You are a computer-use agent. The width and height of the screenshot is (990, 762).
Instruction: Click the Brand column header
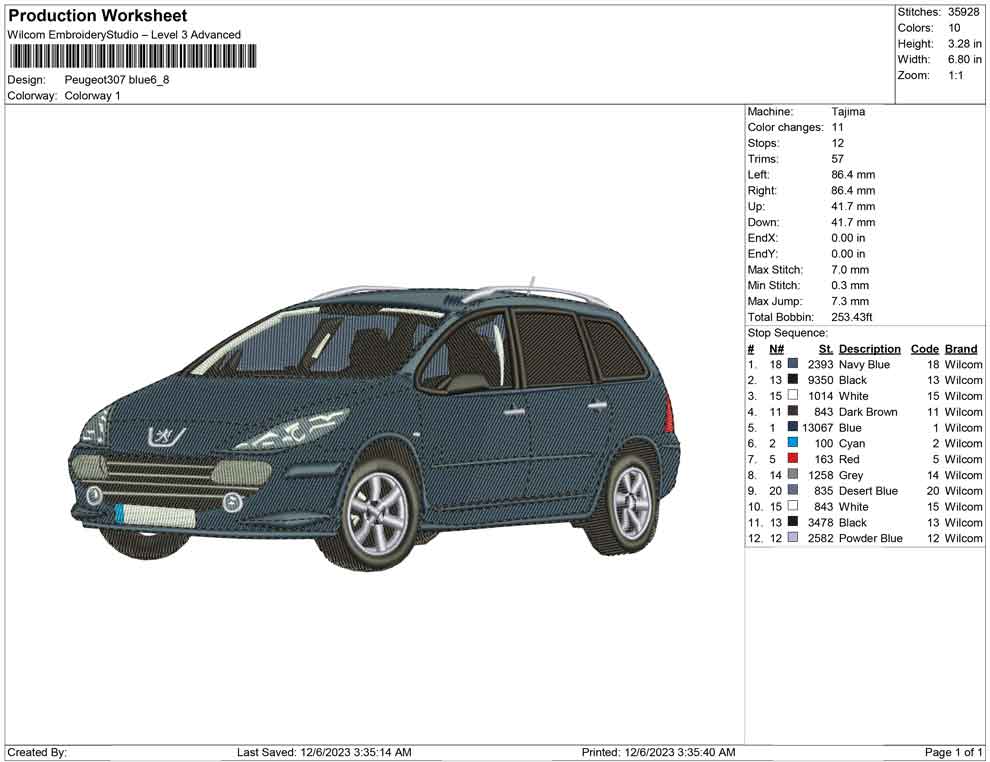[x=960, y=348]
